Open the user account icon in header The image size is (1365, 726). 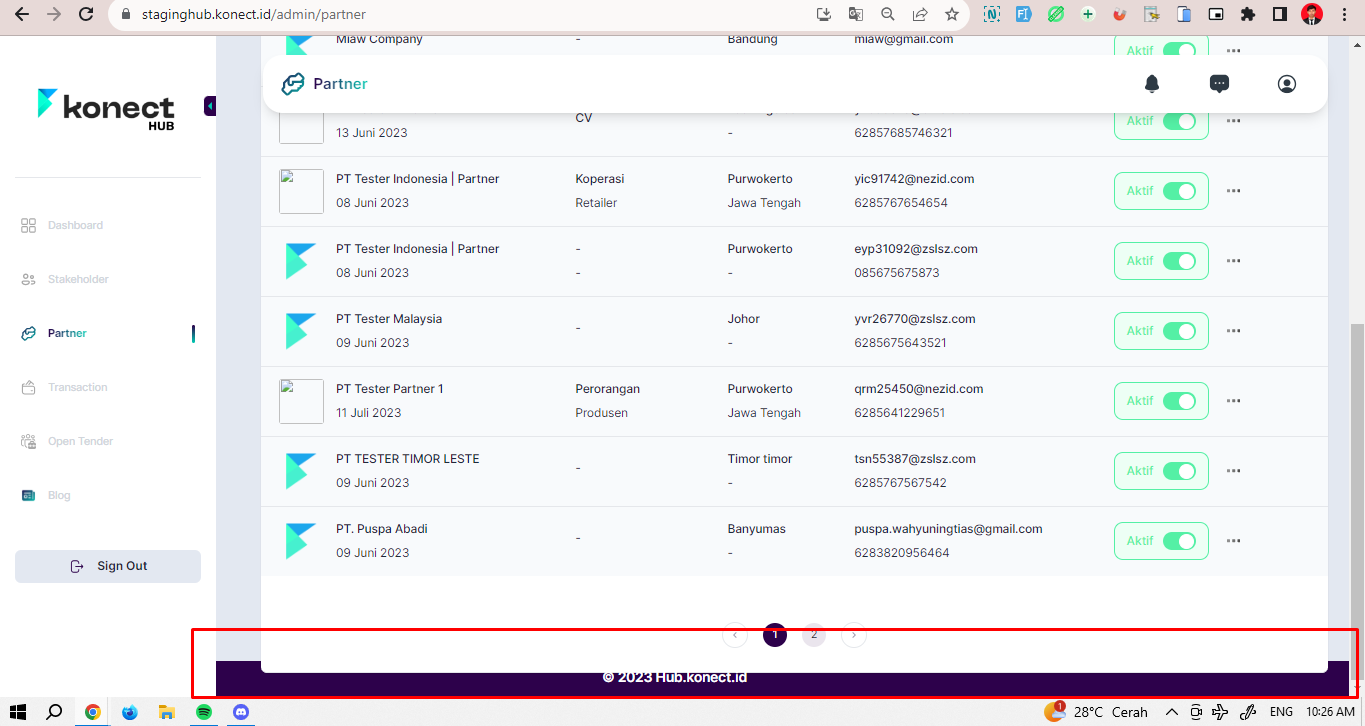[x=1287, y=84]
